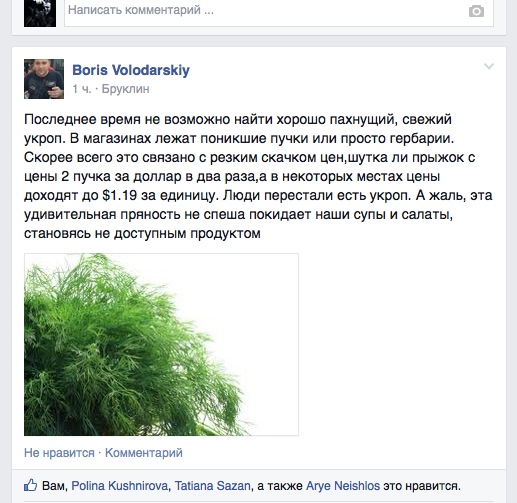Click the Бруклин location link

[125, 89]
